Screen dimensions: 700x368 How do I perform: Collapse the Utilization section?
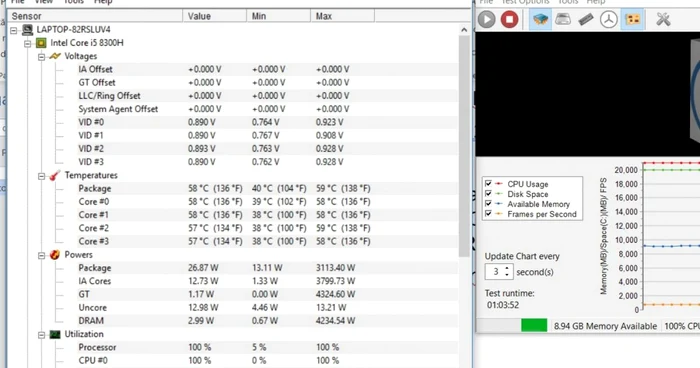42,335
